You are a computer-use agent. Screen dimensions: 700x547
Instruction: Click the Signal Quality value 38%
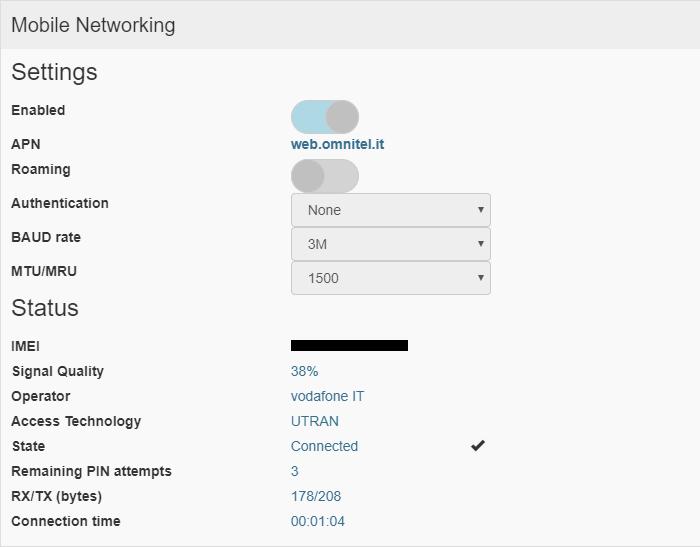point(304,371)
